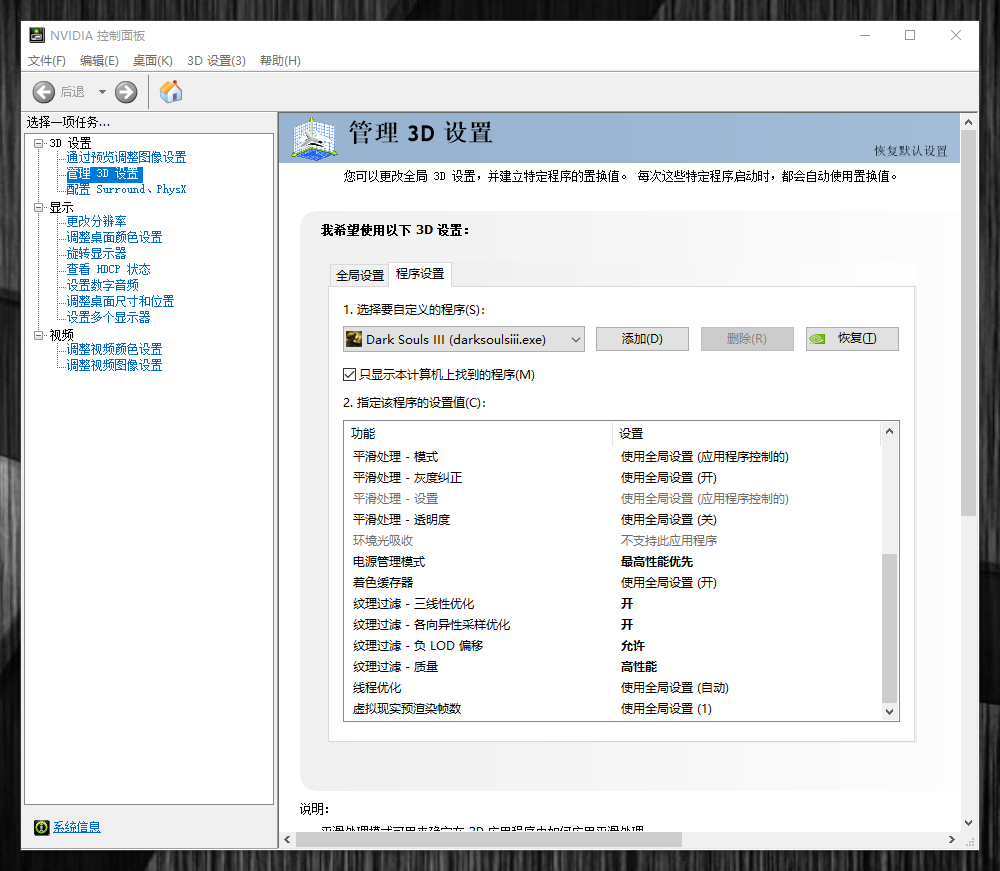Select the 着色缓存器 row
Screen dimensions: 1000x871
pyautogui.click(x=612, y=583)
